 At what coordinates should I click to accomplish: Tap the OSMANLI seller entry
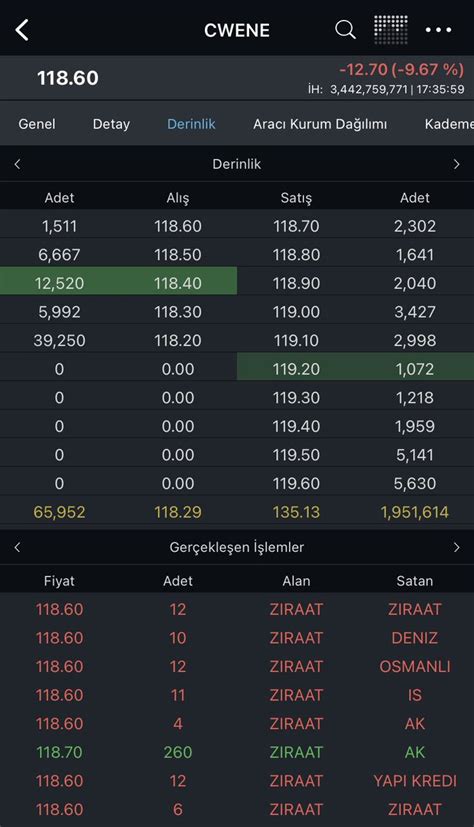click(415, 666)
